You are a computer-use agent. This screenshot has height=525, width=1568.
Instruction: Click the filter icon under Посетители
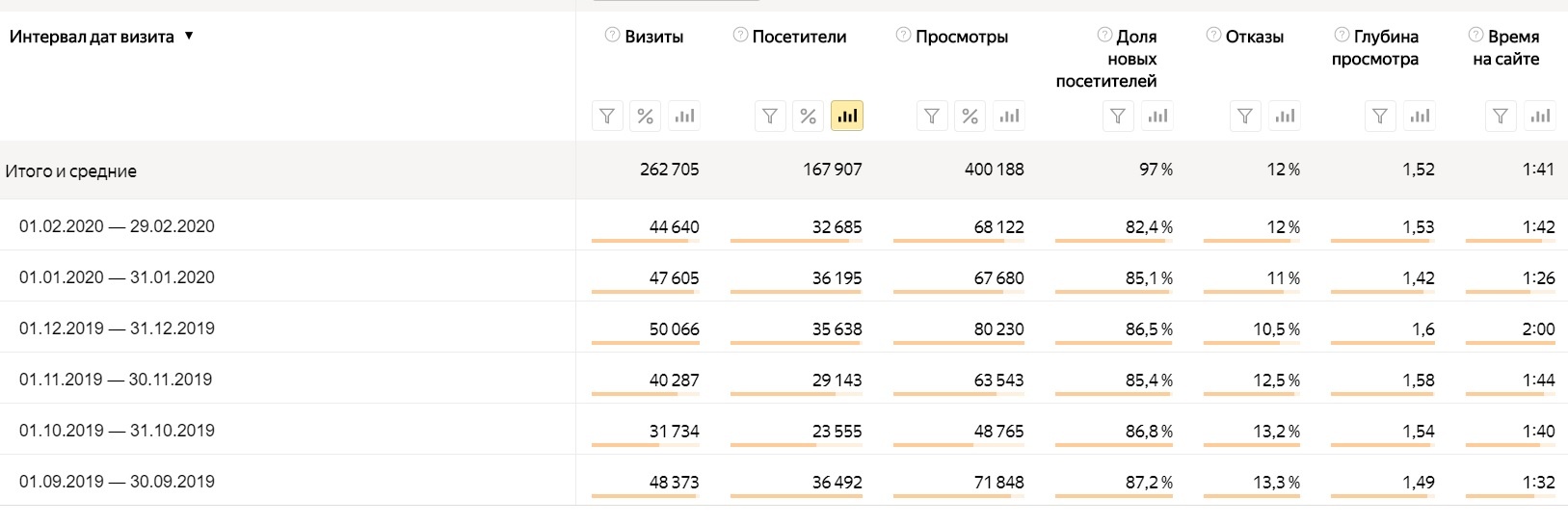(770, 117)
